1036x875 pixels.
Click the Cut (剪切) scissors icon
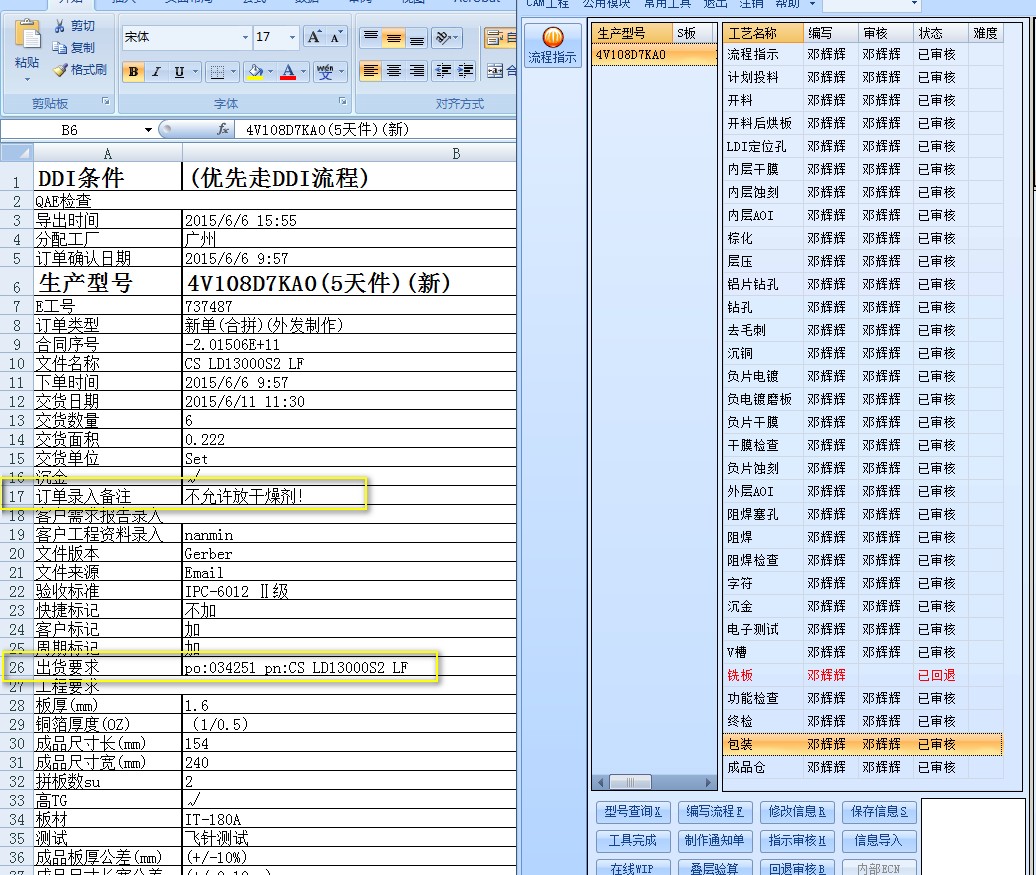pyautogui.click(x=59, y=26)
